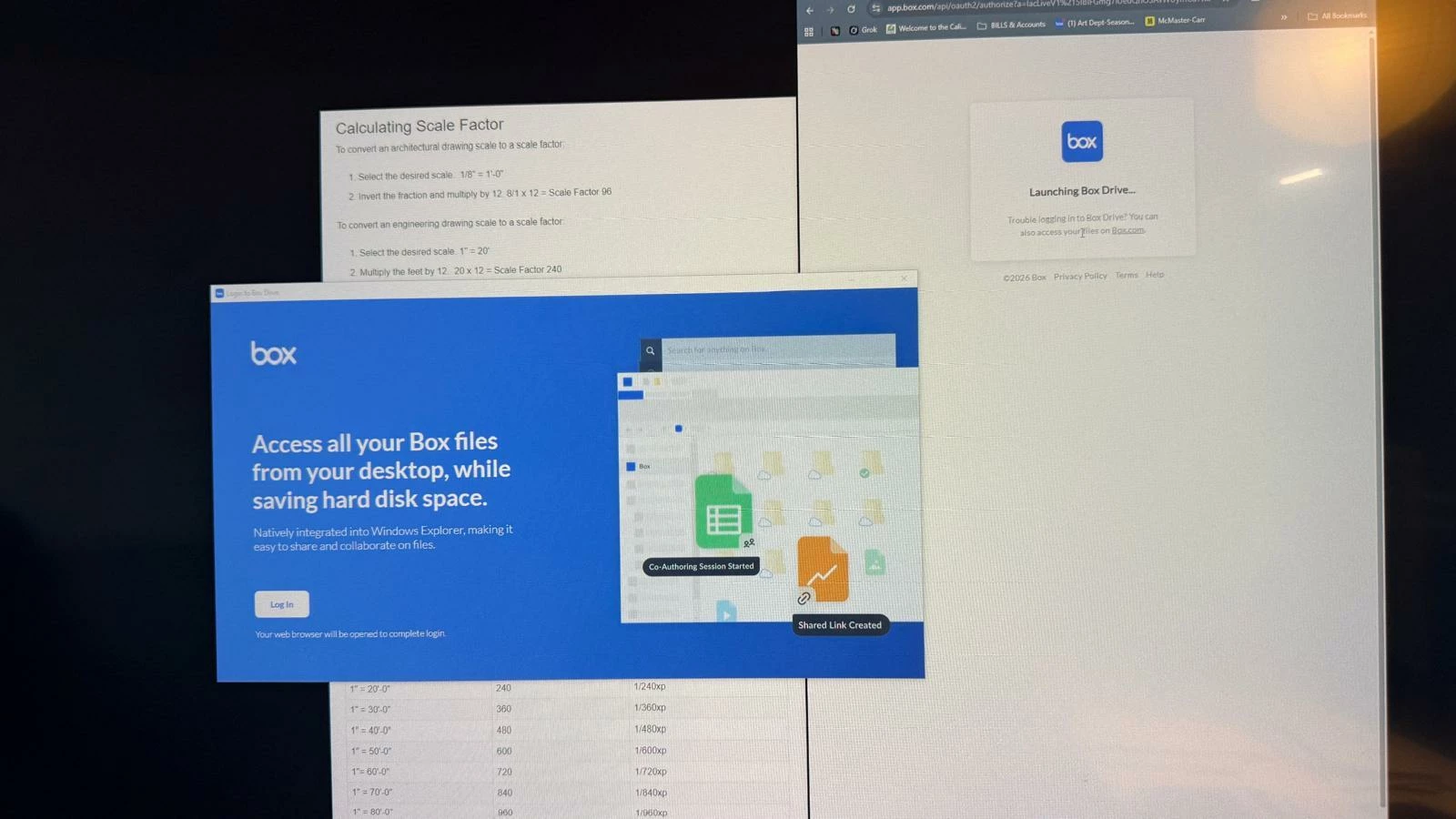
Task: Click the 'Launching Box Drive...' text
Action: 1082,191
